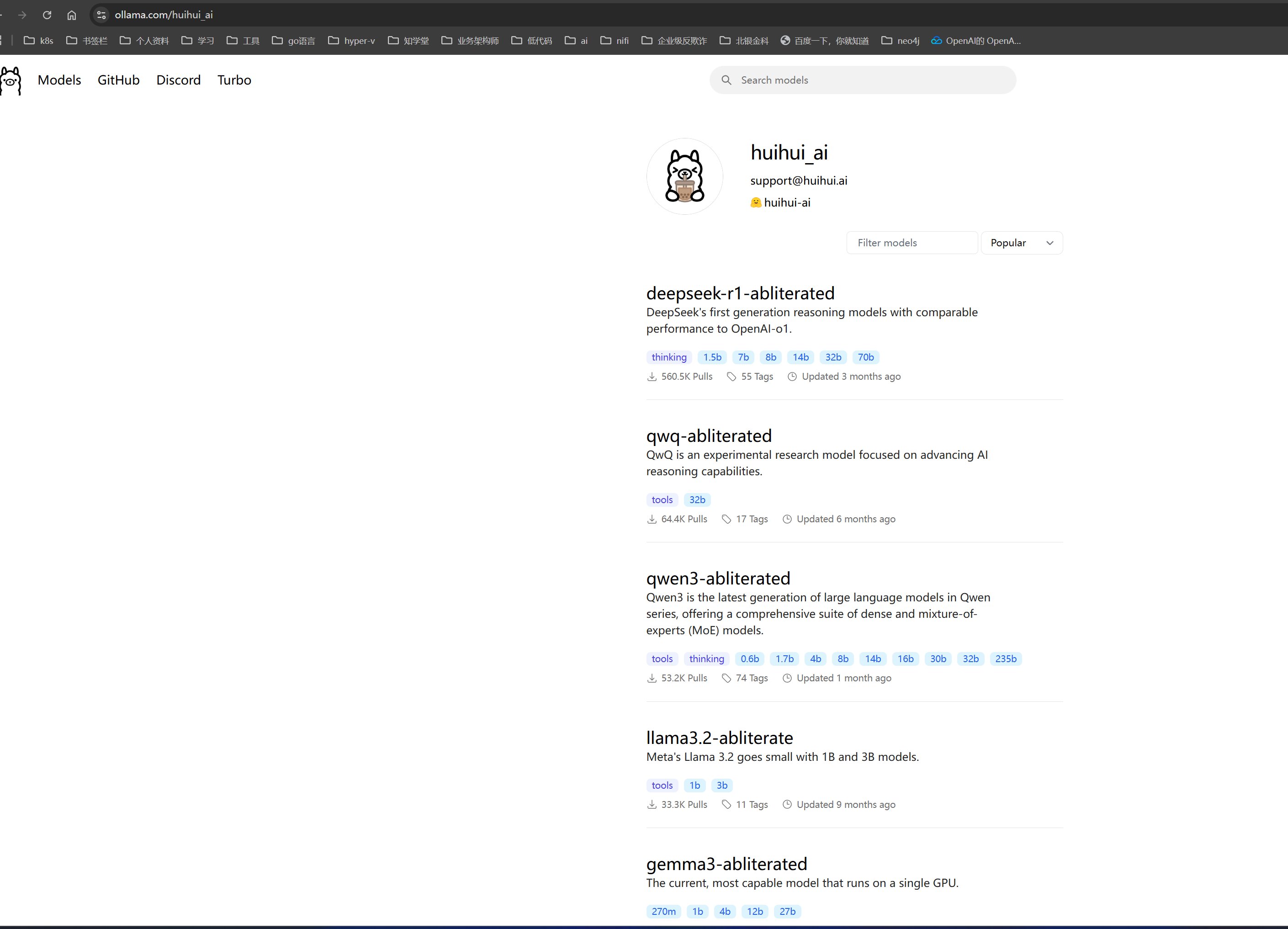Open the OpenAI bookmark with cloud icon
This screenshot has height=929, width=1288.
click(976, 41)
